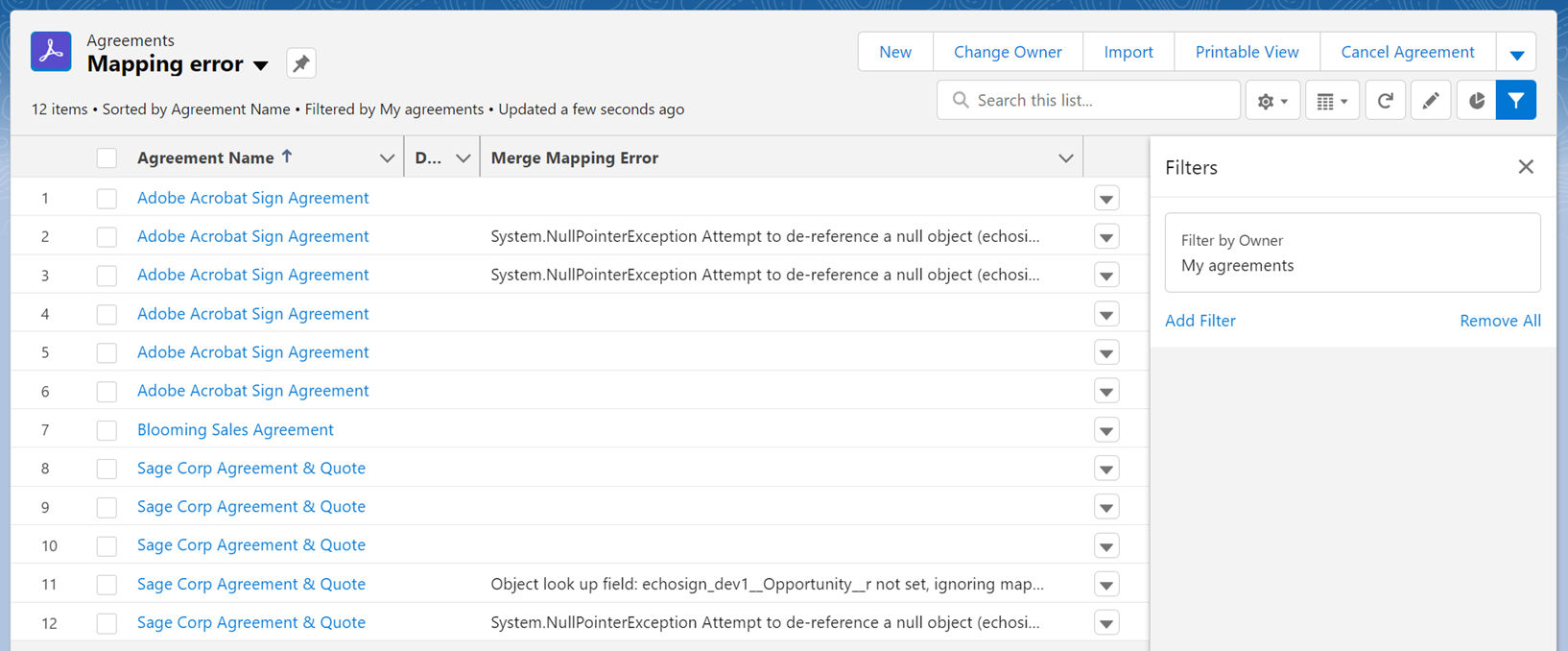Check the select-all header checkbox
Screen dimensions: 1568x651
click(107, 158)
